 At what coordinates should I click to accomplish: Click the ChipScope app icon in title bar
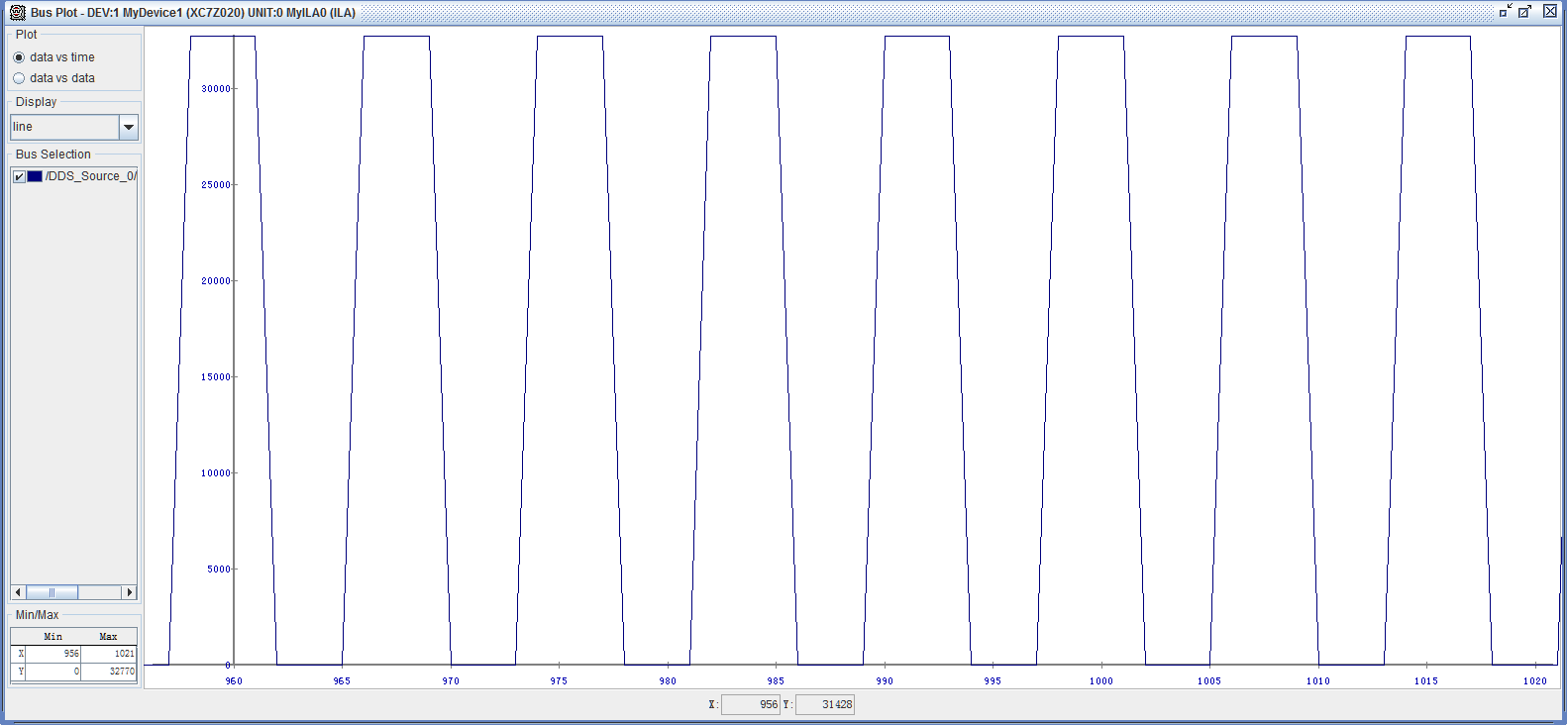[17, 12]
